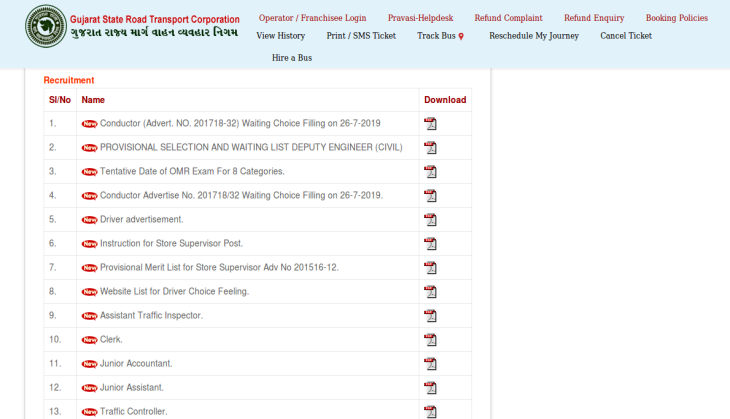This screenshot has width=730, height=419.
Task: Click Gujarat State Road Transport Corporation title
Action: click(155, 20)
